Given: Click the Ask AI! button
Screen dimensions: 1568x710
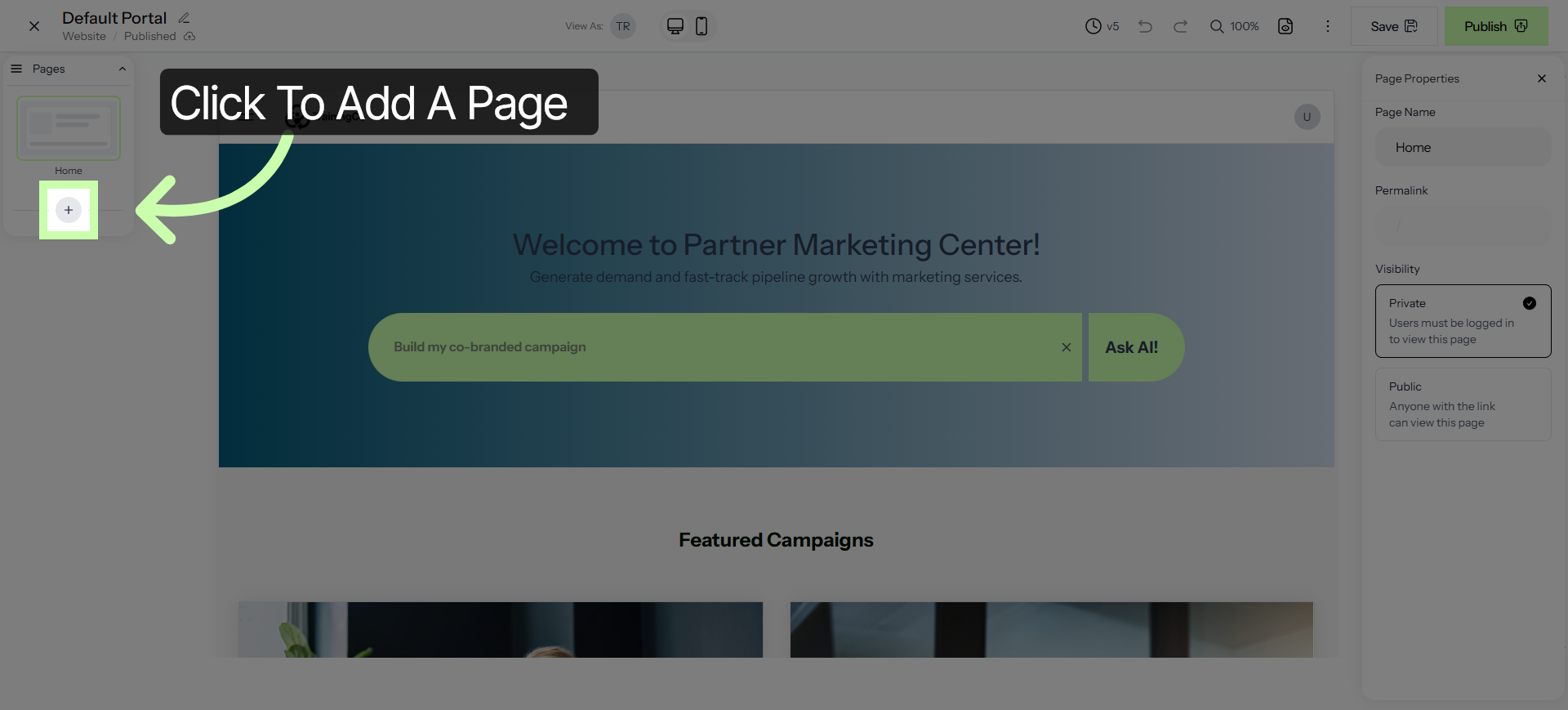Looking at the screenshot, I should (x=1136, y=347).
